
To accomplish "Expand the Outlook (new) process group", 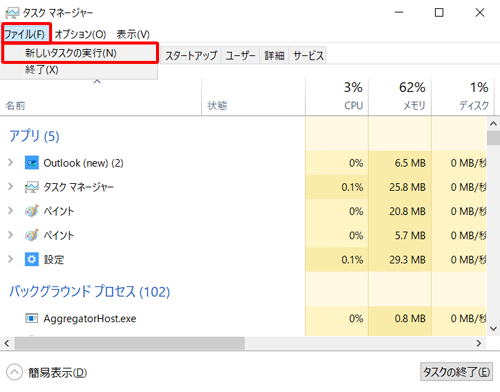I will pos(10,163).
